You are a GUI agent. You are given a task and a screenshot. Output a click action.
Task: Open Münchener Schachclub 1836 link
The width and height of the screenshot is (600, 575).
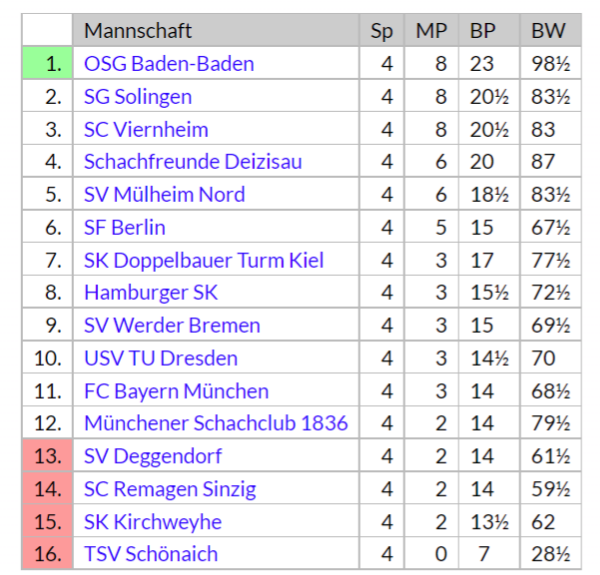click(216, 423)
